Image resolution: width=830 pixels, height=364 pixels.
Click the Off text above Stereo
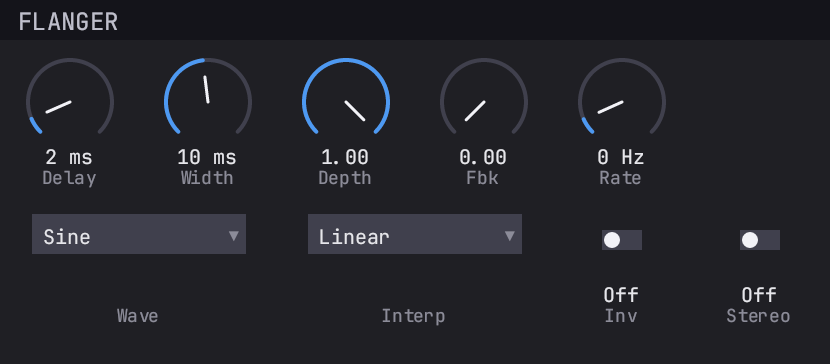click(x=759, y=294)
